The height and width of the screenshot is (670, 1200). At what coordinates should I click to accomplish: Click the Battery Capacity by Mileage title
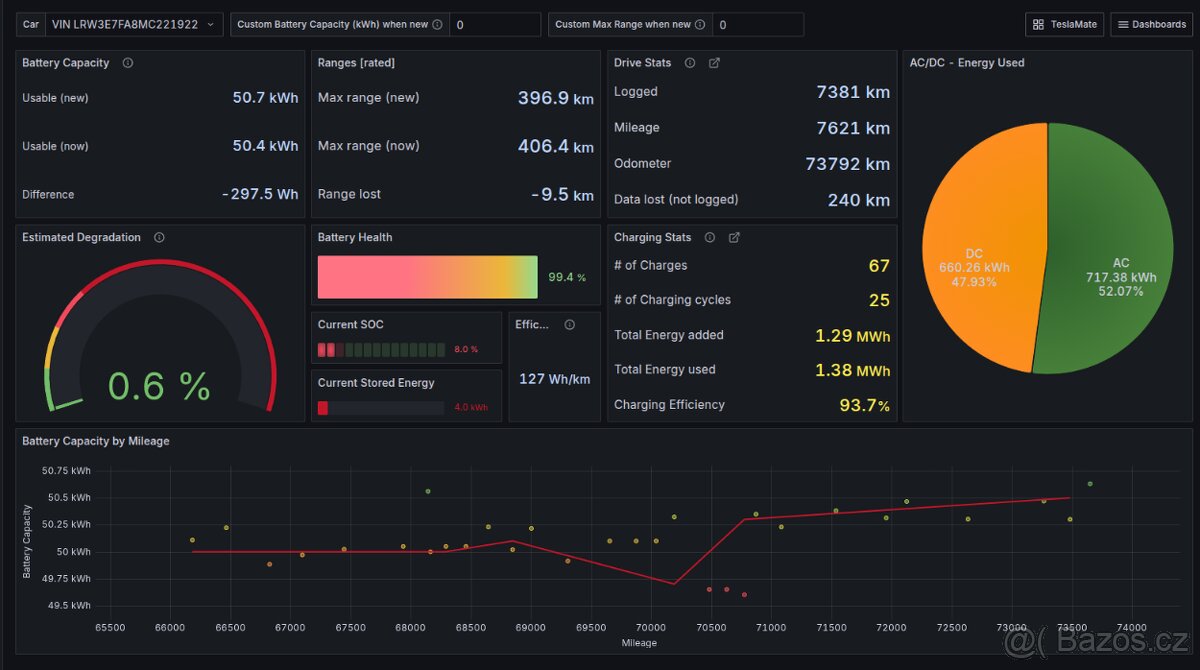coord(96,441)
